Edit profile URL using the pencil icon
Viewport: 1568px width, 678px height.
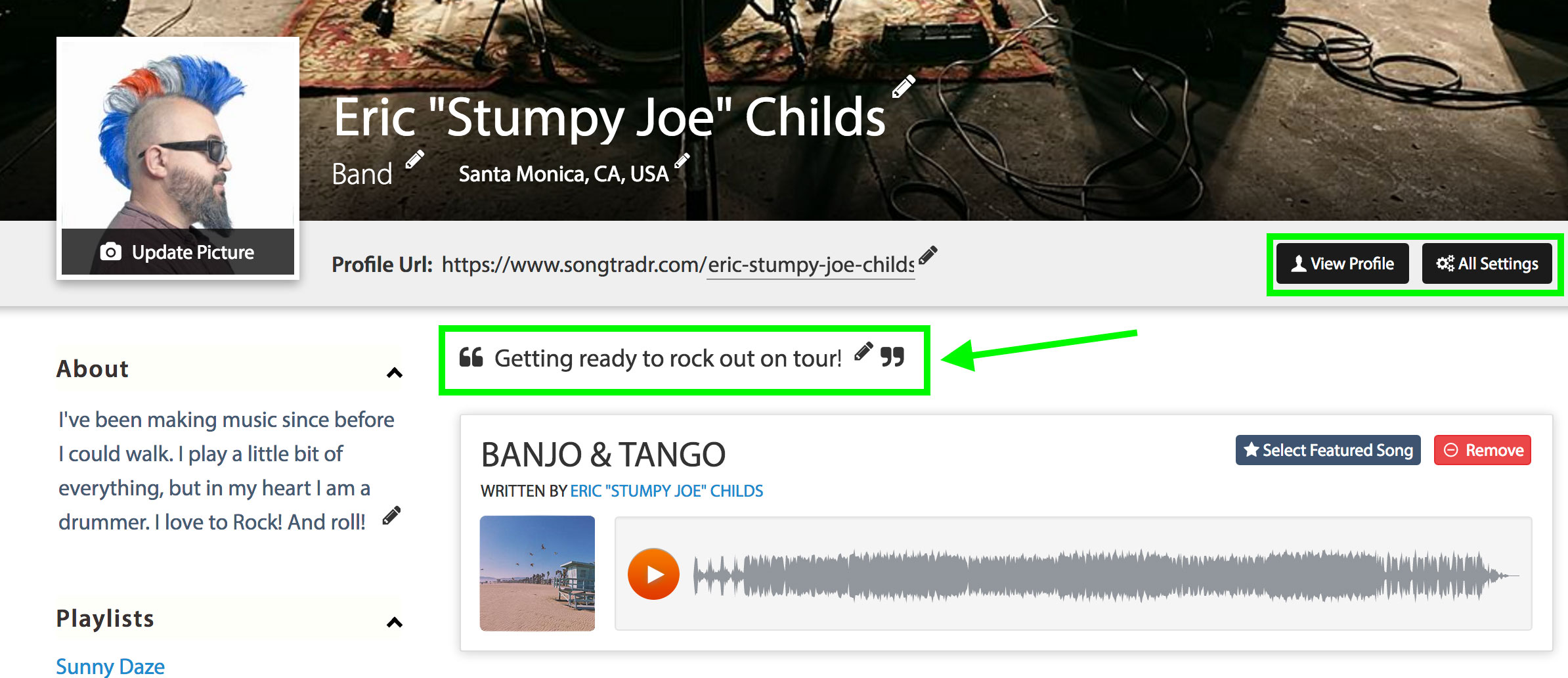point(928,255)
